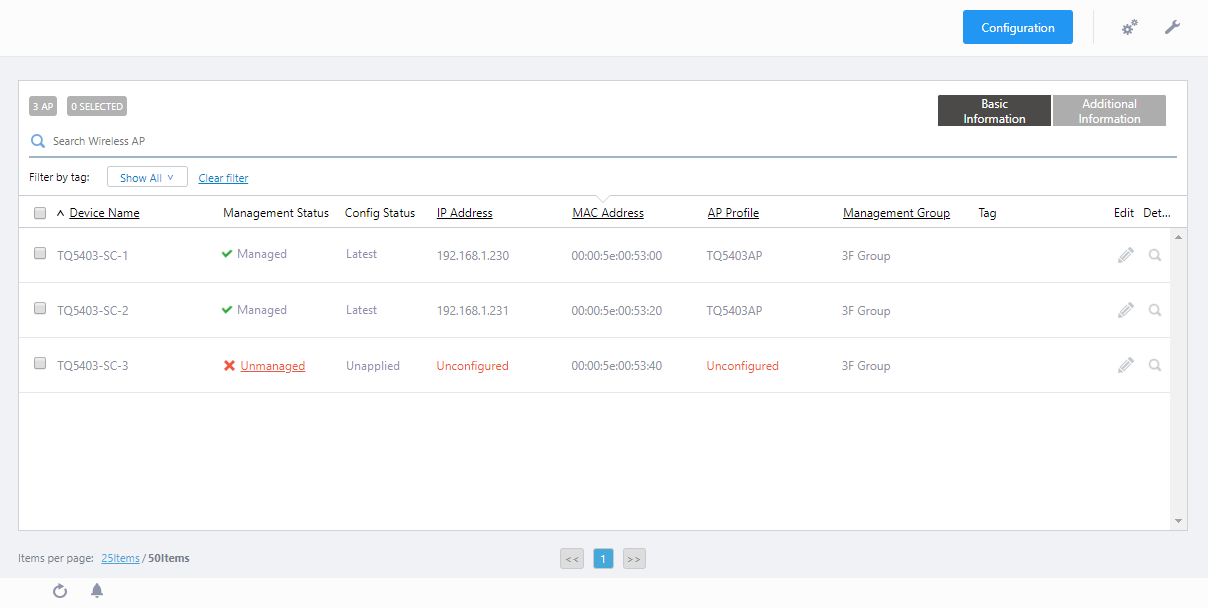This screenshot has height=608, width=1208.
Task: Open the Show All tag filter dropdown
Action: pos(147,178)
